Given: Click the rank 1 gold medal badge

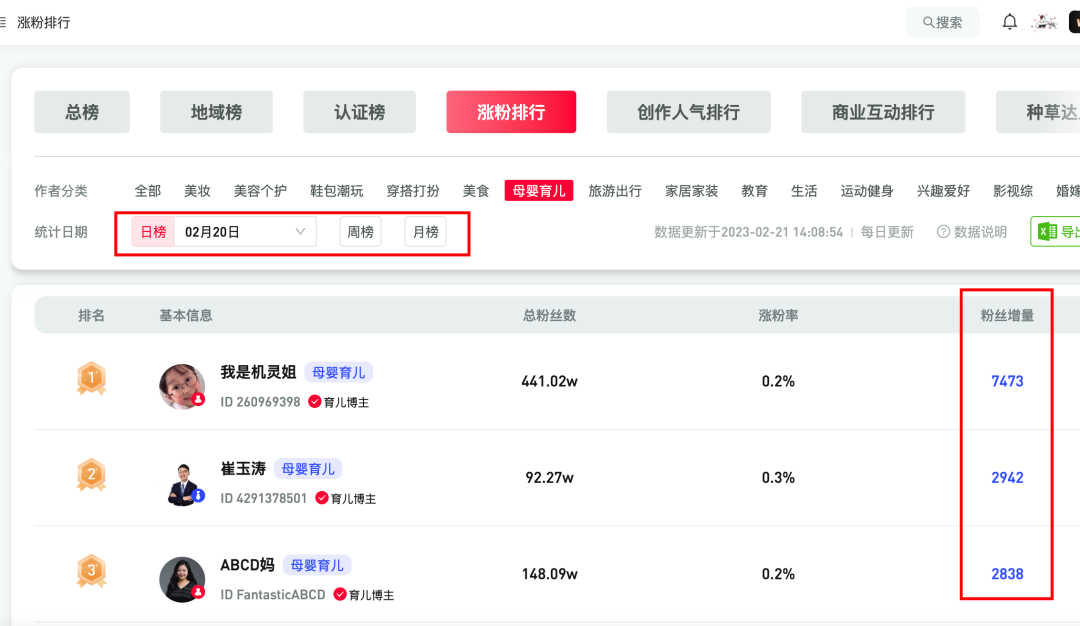Looking at the screenshot, I should point(91,379).
